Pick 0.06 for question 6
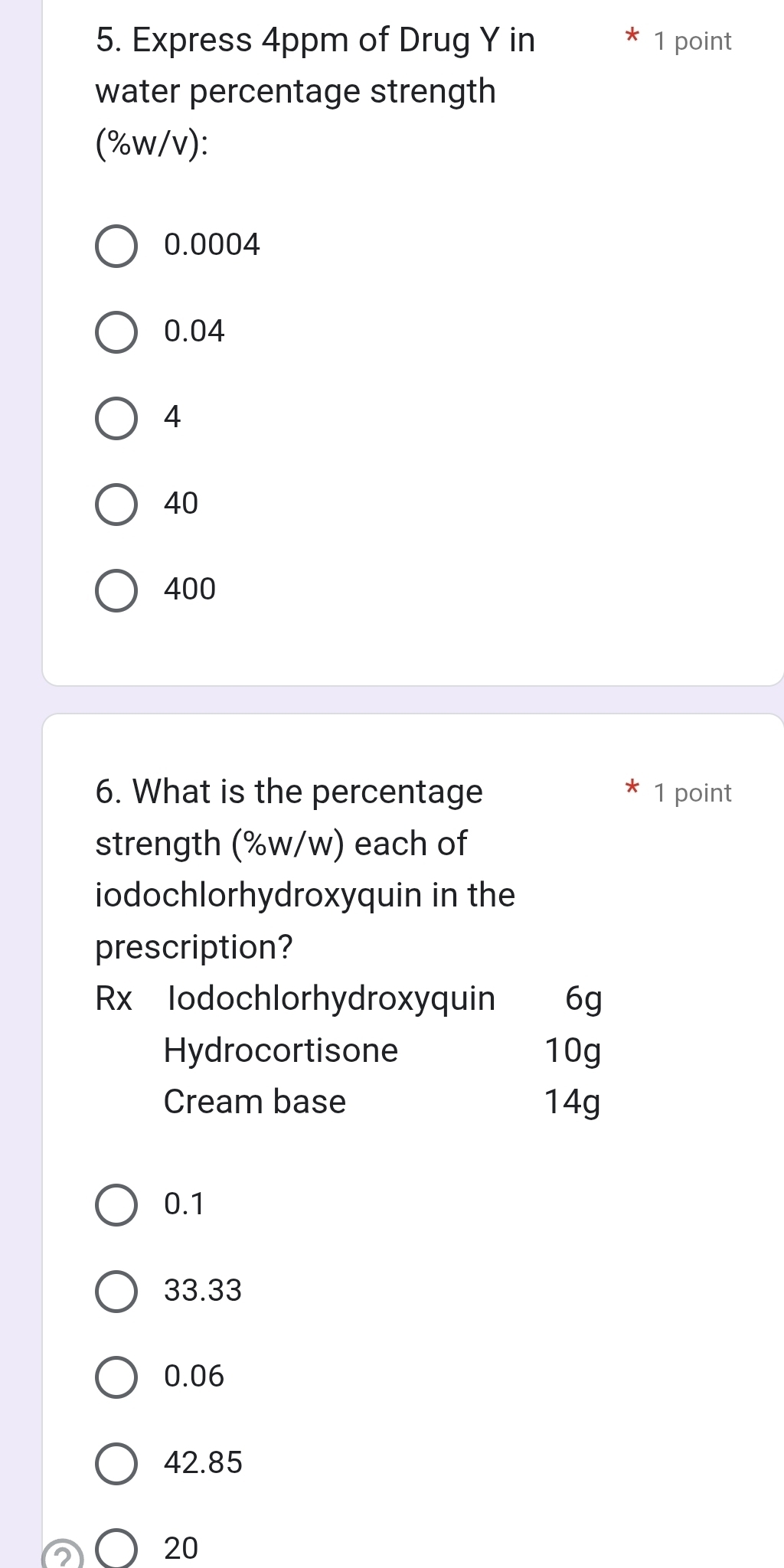The image size is (784, 1568). tap(116, 1377)
